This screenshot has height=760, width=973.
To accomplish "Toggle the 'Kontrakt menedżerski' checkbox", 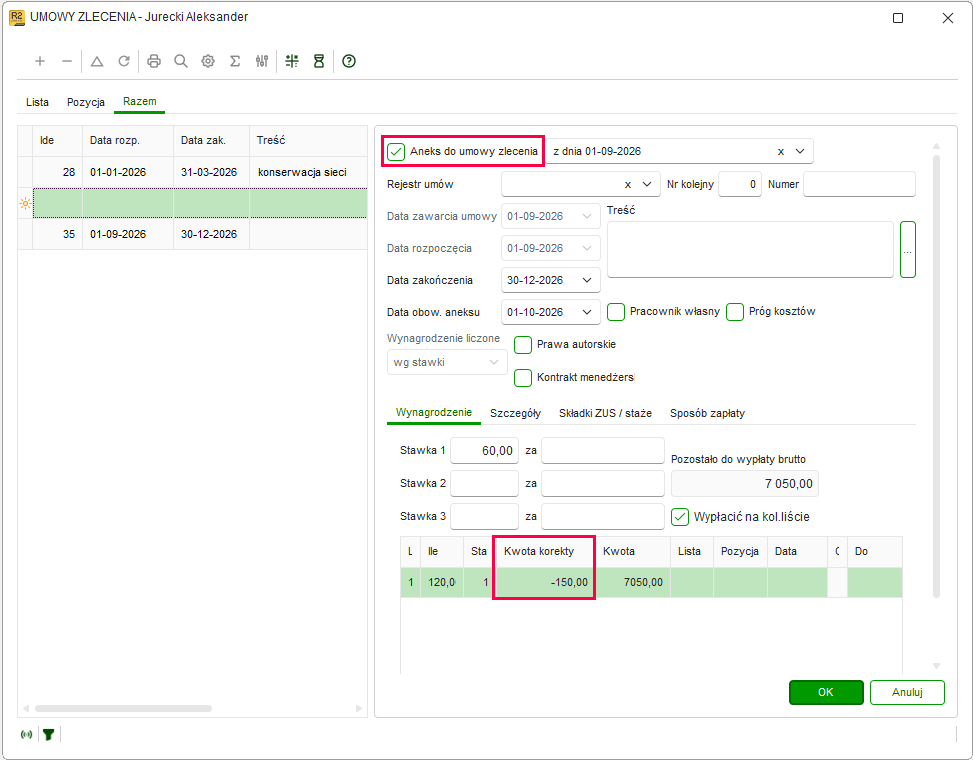I will click(522, 377).
